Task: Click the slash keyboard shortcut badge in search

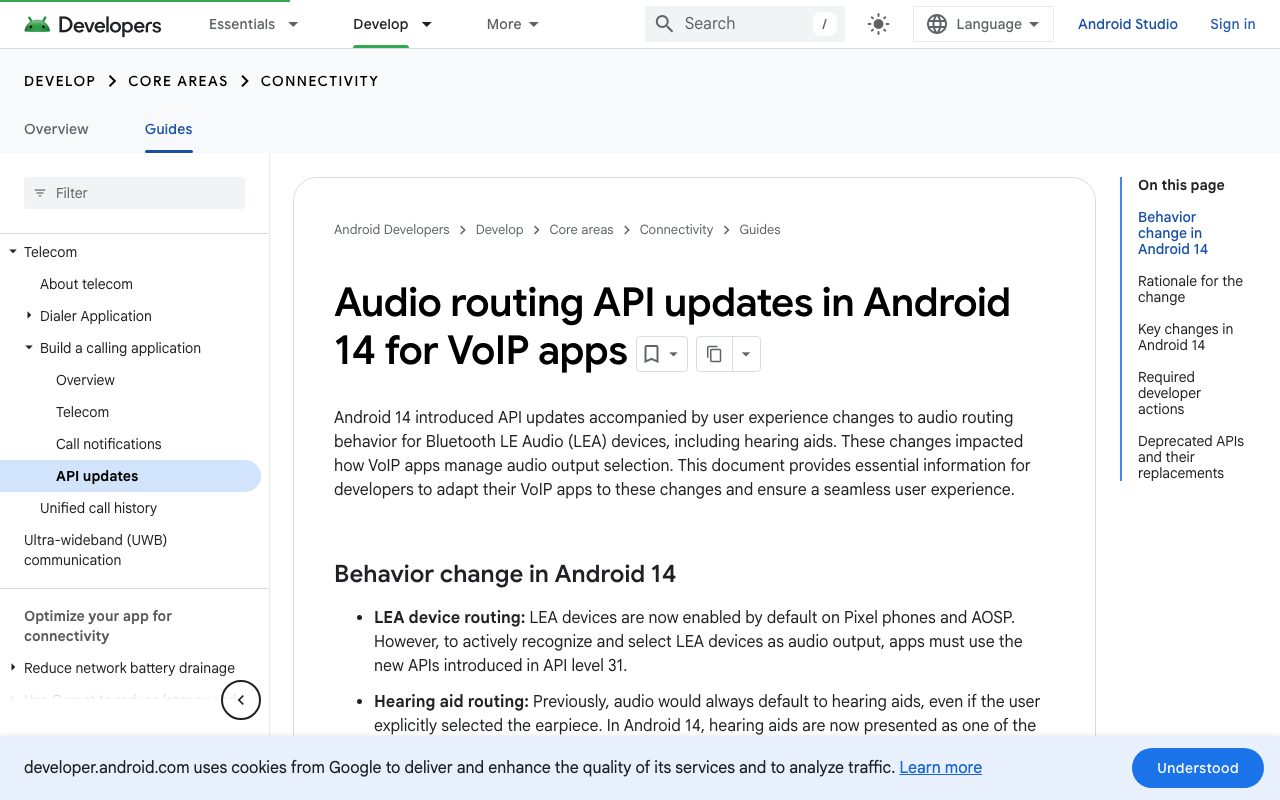Action: point(824,24)
